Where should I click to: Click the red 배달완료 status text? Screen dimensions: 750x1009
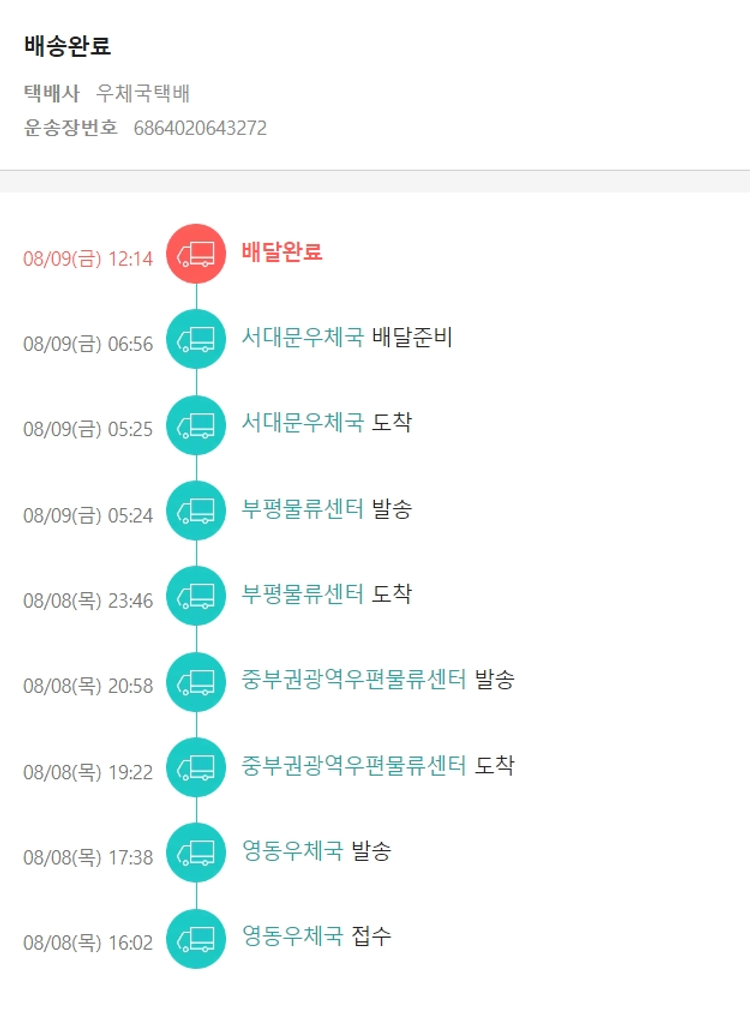tap(282, 252)
